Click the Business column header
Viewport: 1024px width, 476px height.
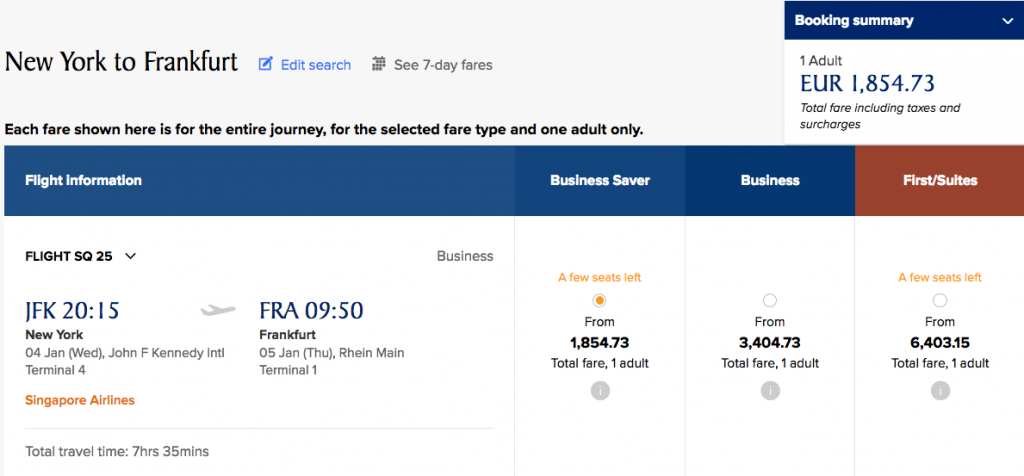(770, 181)
